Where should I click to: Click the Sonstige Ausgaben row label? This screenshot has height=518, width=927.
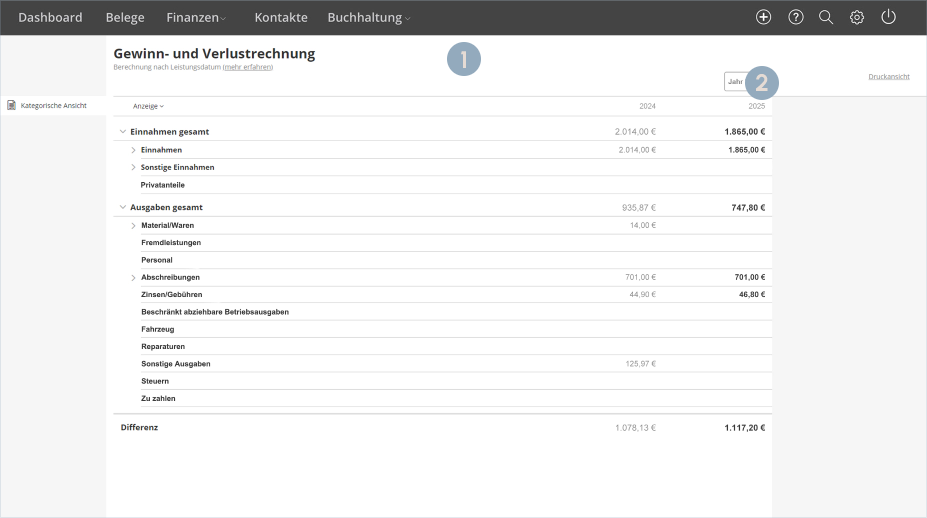click(x=176, y=364)
